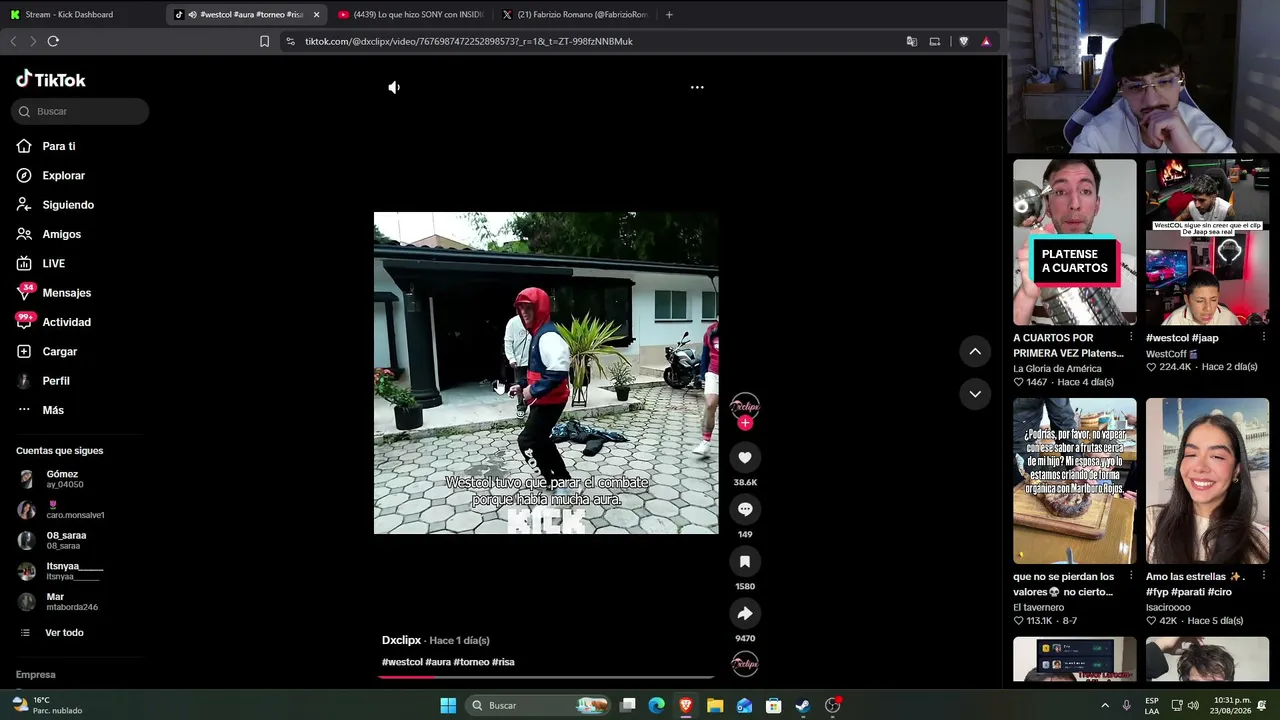Go to the previous video
Image resolution: width=1280 pixels, height=720 pixels.
(975, 351)
